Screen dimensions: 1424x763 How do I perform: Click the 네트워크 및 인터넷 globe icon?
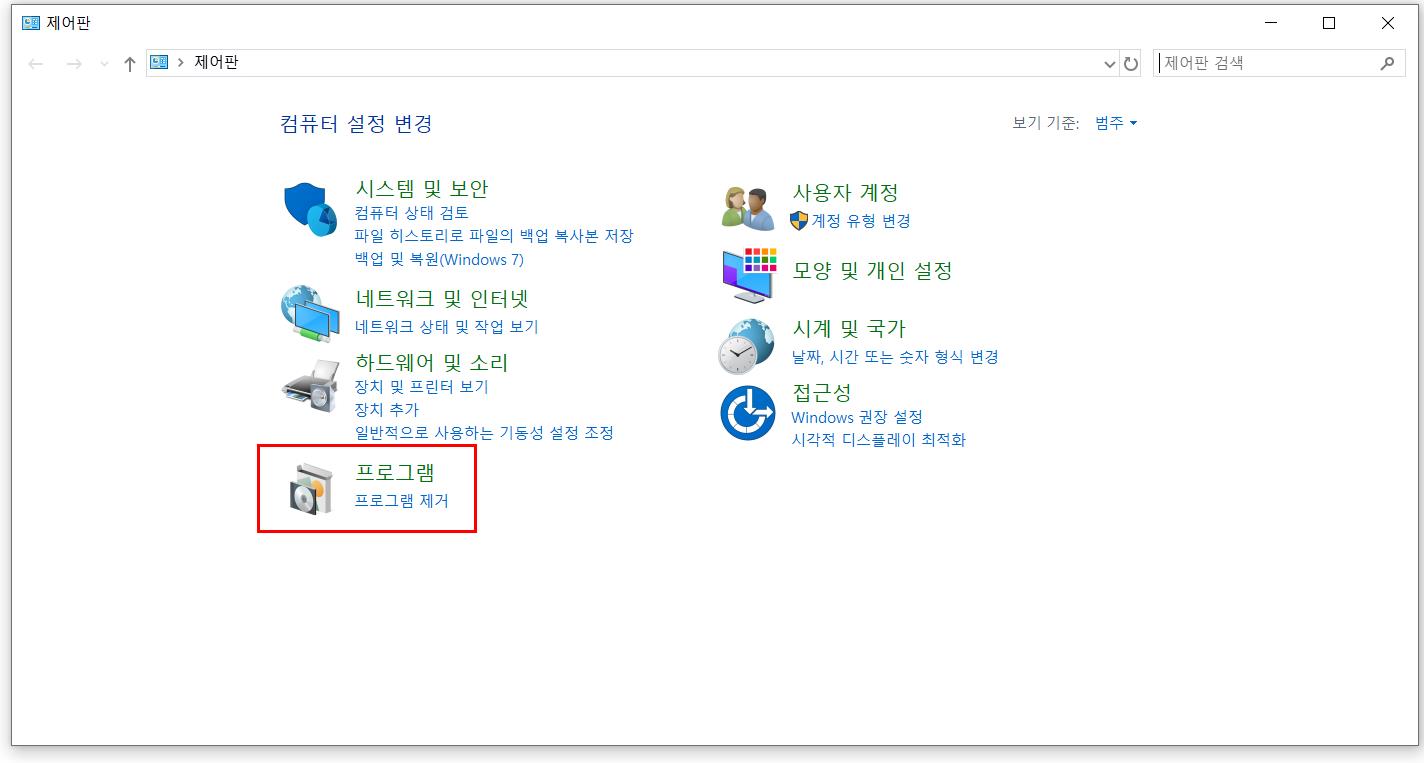pyautogui.click(x=310, y=314)
